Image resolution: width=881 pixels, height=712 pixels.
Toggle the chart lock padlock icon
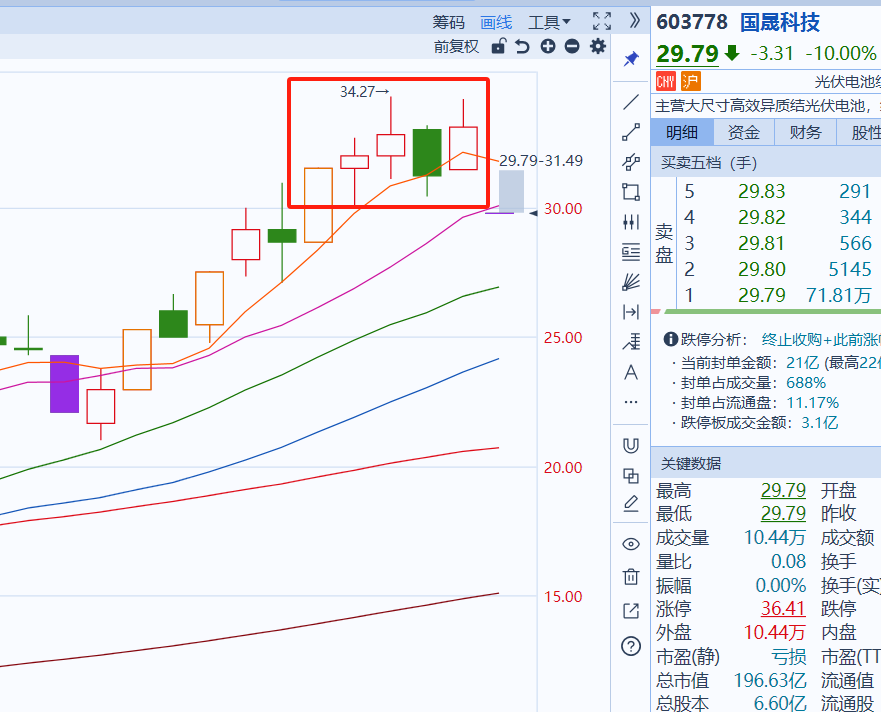tap(498, 46)
